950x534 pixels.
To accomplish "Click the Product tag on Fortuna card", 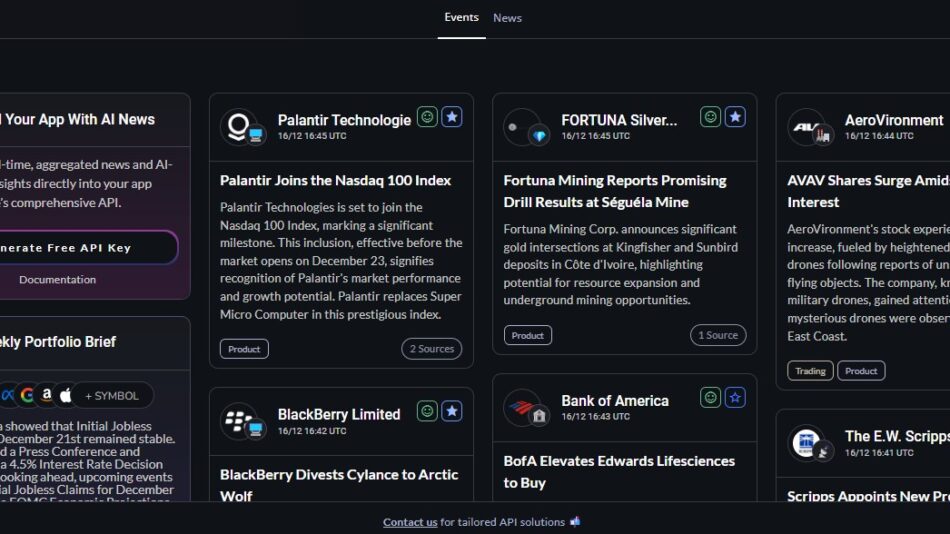I will [x=528, y=335].
